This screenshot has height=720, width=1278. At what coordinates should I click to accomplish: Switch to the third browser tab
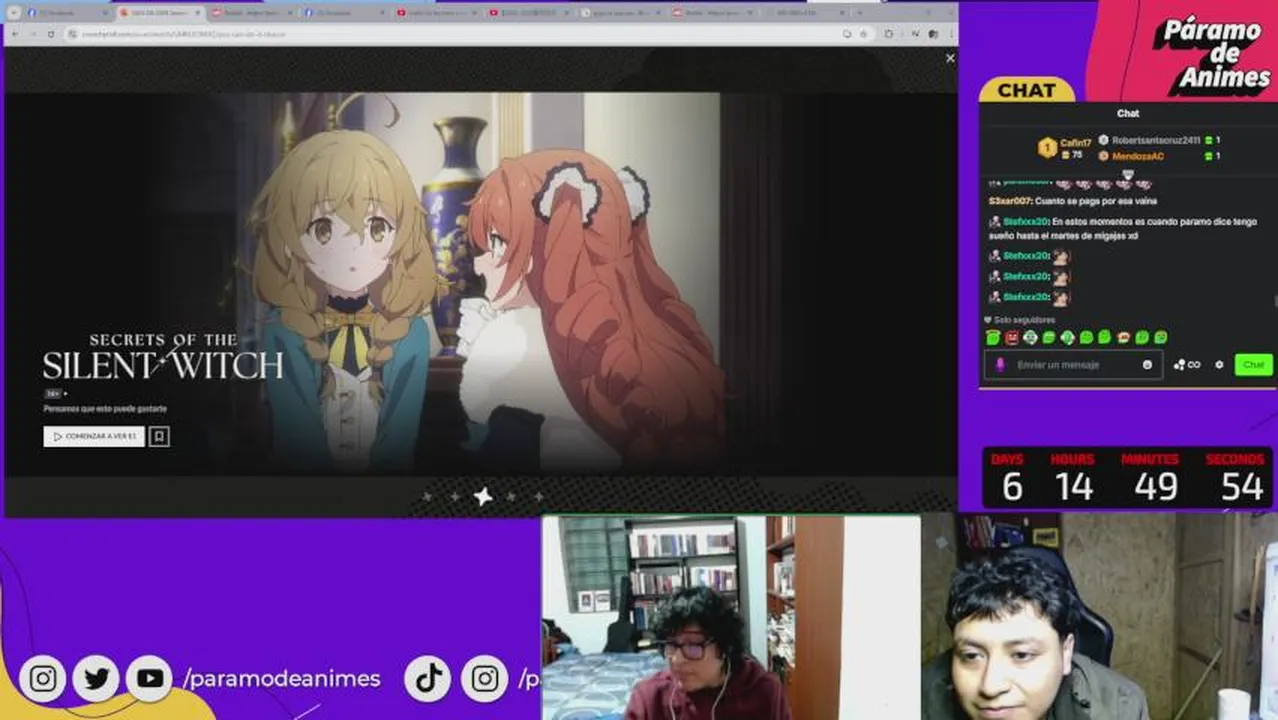[x=250, y=13]
